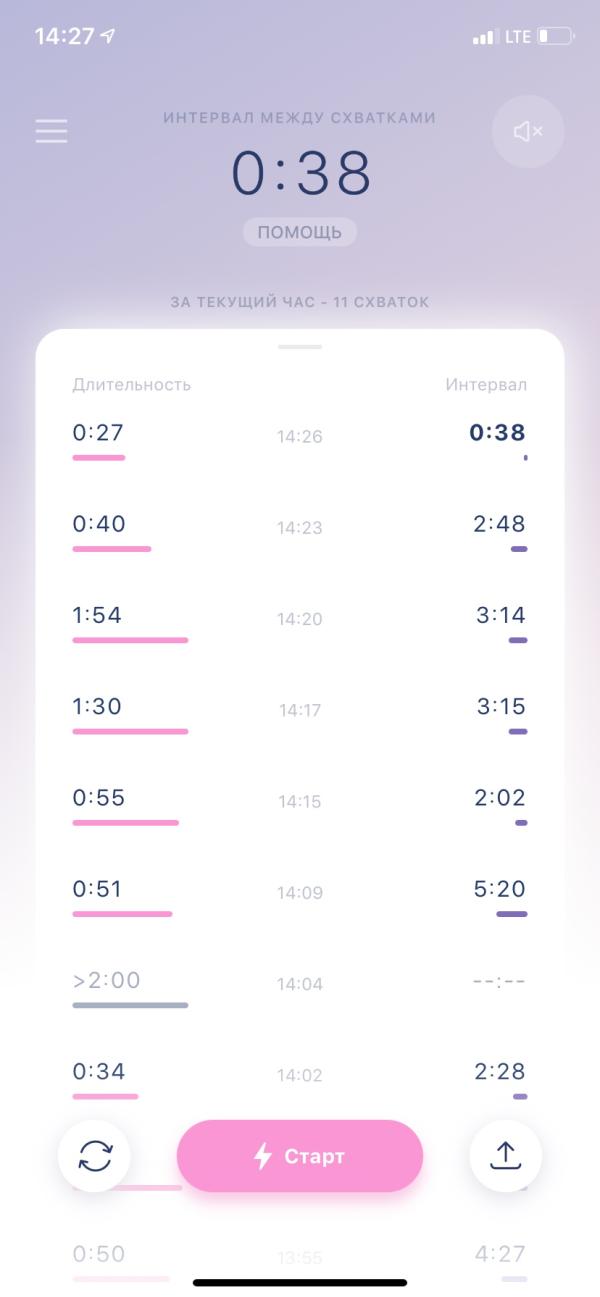Tap the Интервал column header

(486, 385)
